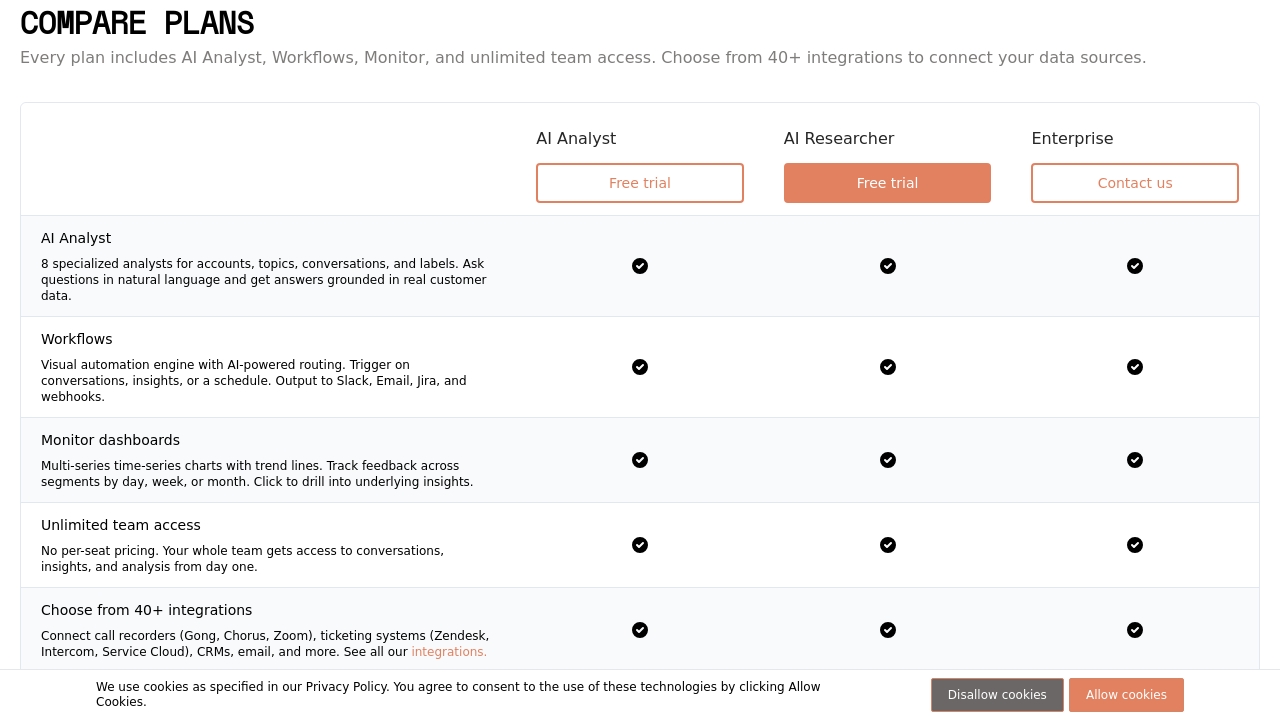This screenshot has height=720, width=1280.
Task: Click Unlimited team access checkmark in Enterprise column
Action: click(1135, 545)
